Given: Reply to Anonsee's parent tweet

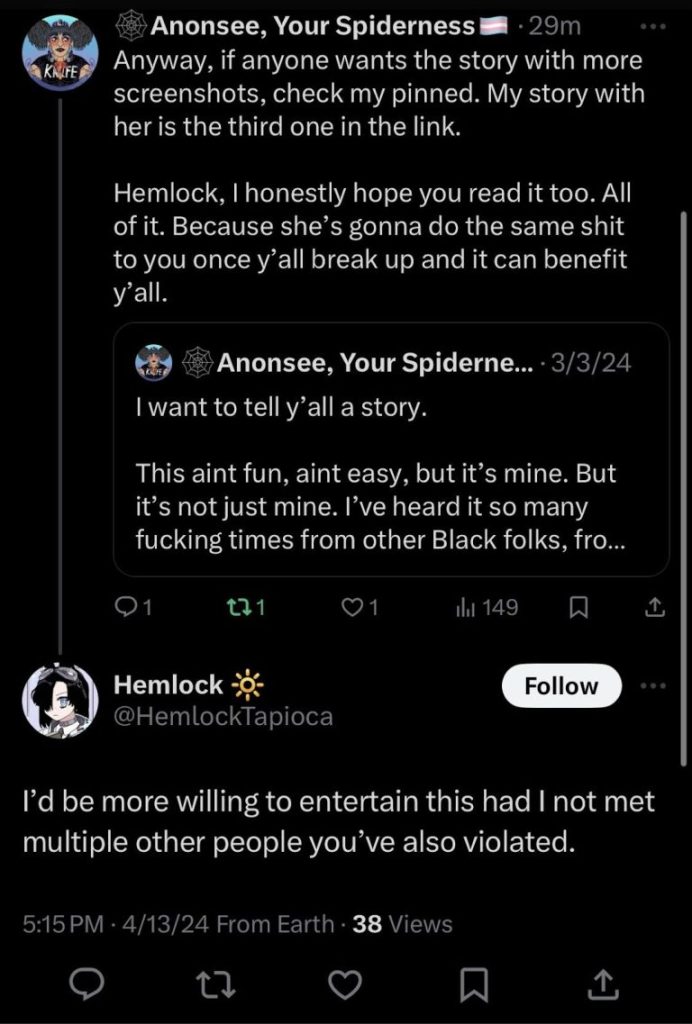Looking at the screenshot, I should (130, 607).
